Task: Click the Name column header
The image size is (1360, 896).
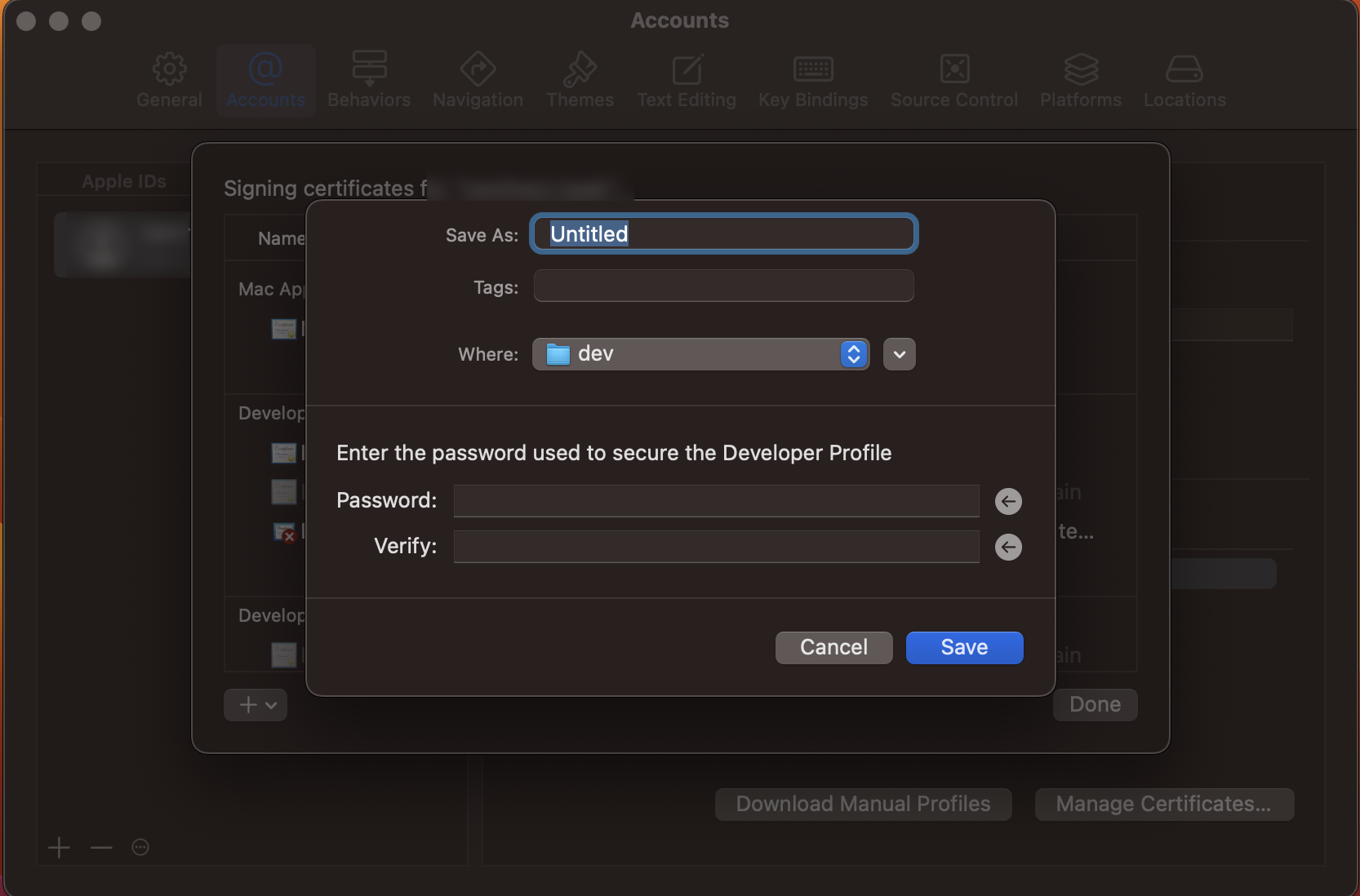Action: click(282, 238)
